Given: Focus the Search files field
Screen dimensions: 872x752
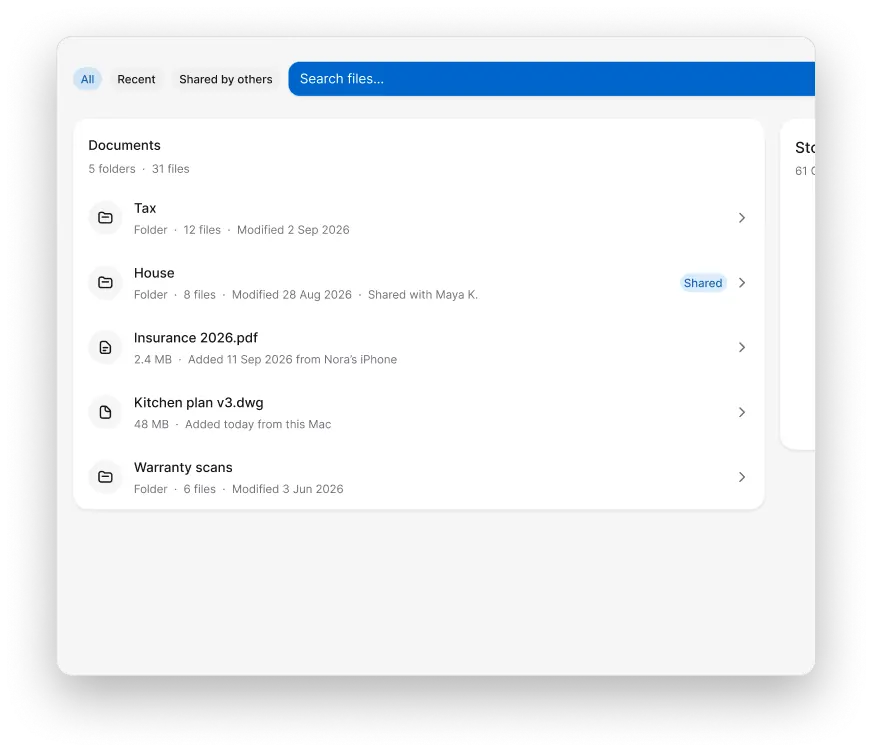Looking at the screenshot, I should [551, 79].
